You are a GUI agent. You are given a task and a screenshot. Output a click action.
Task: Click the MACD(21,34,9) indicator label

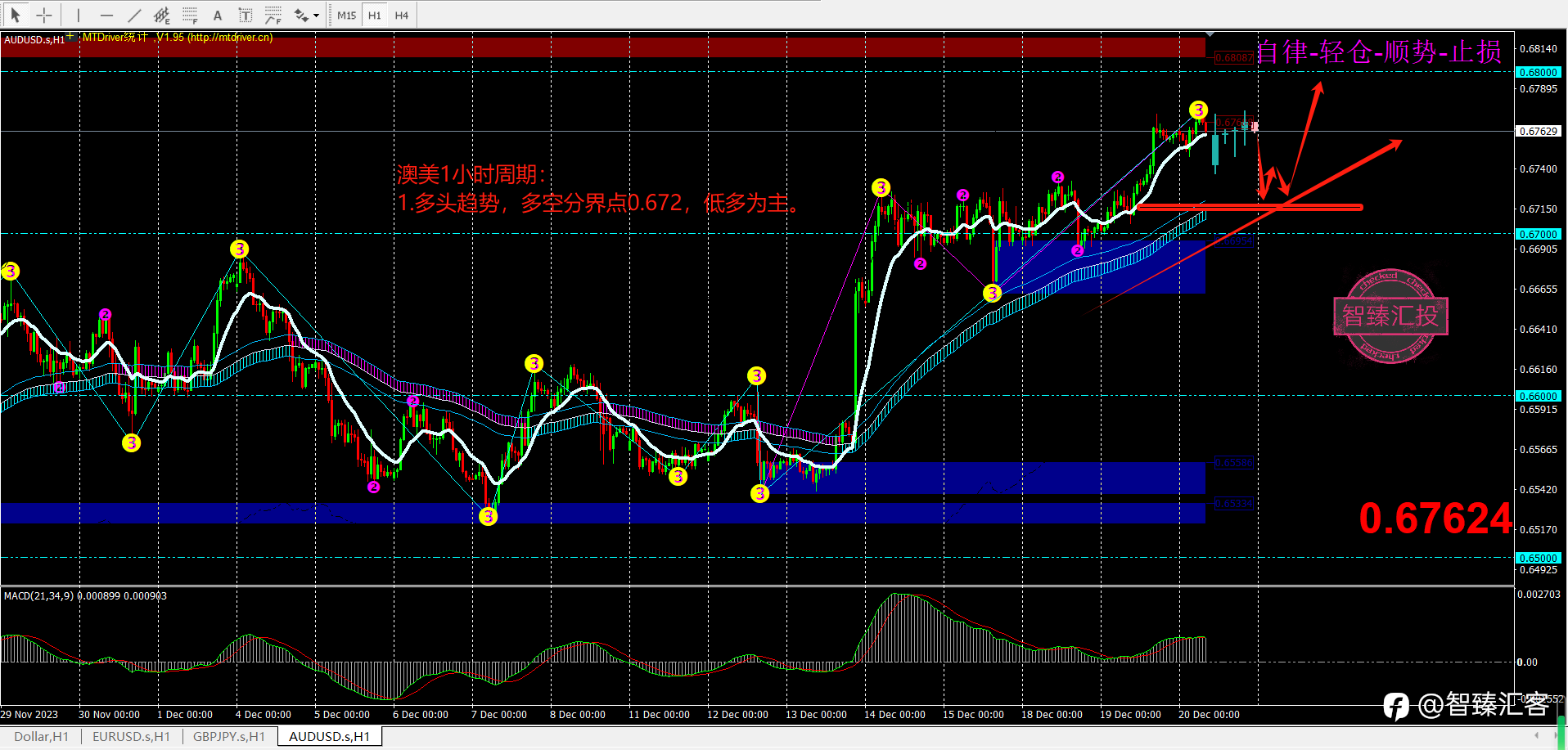85,595
